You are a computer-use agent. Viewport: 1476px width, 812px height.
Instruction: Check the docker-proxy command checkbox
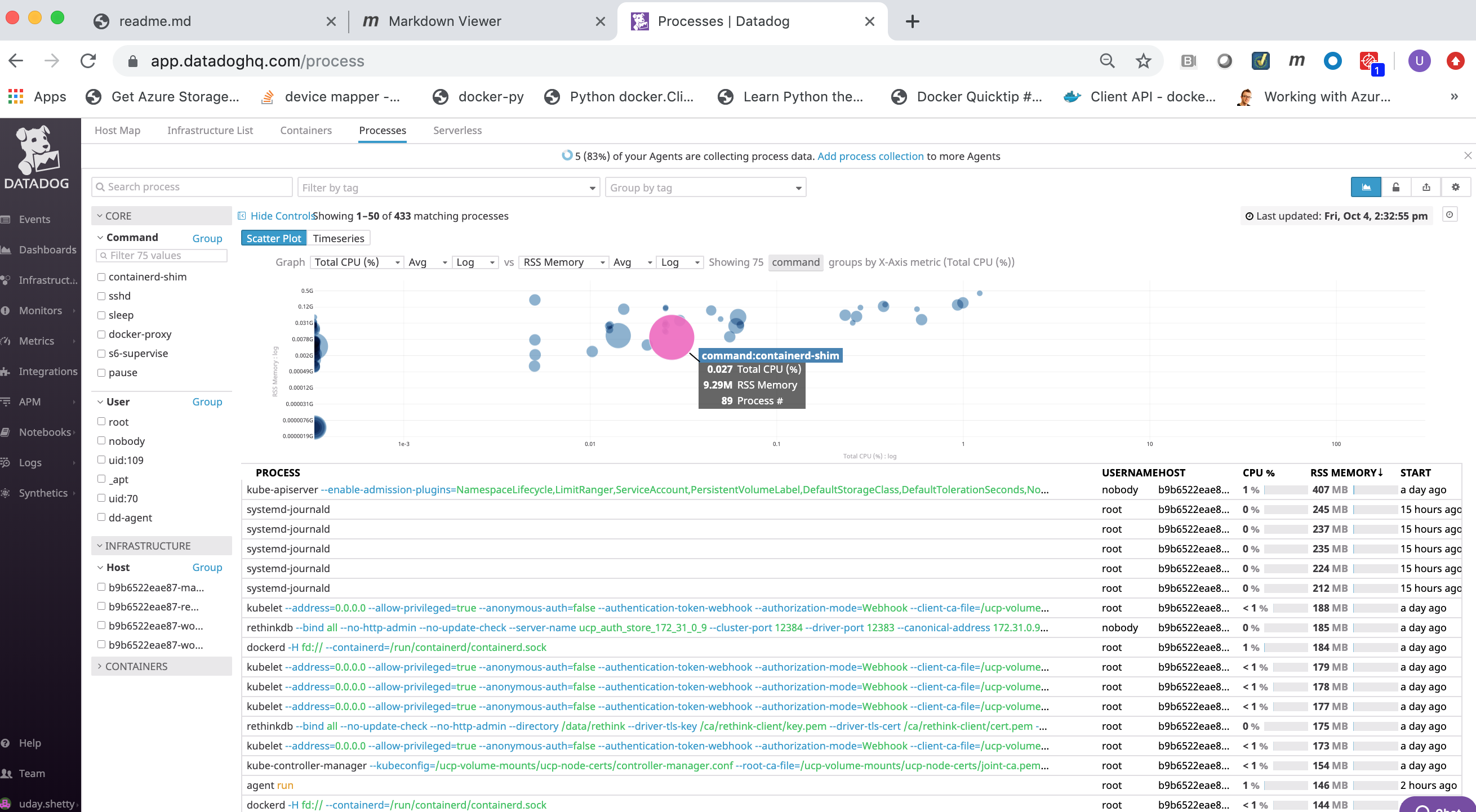(101, 334)
